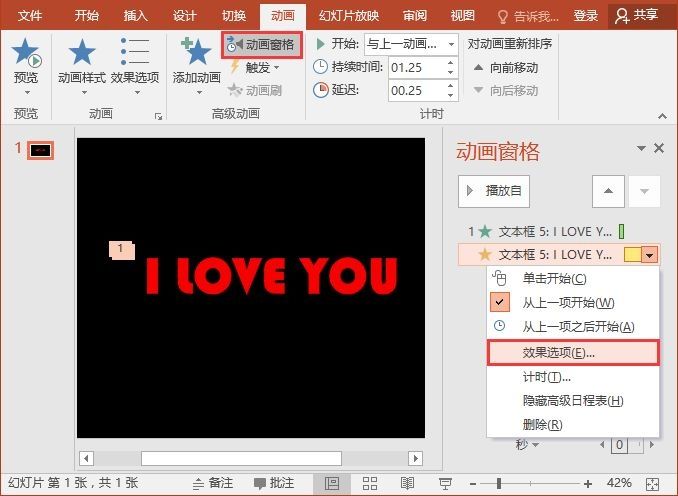Click the yellow timing bar of selected animation
The height and width of the screenshot is (496, 678).
point(633,255)
